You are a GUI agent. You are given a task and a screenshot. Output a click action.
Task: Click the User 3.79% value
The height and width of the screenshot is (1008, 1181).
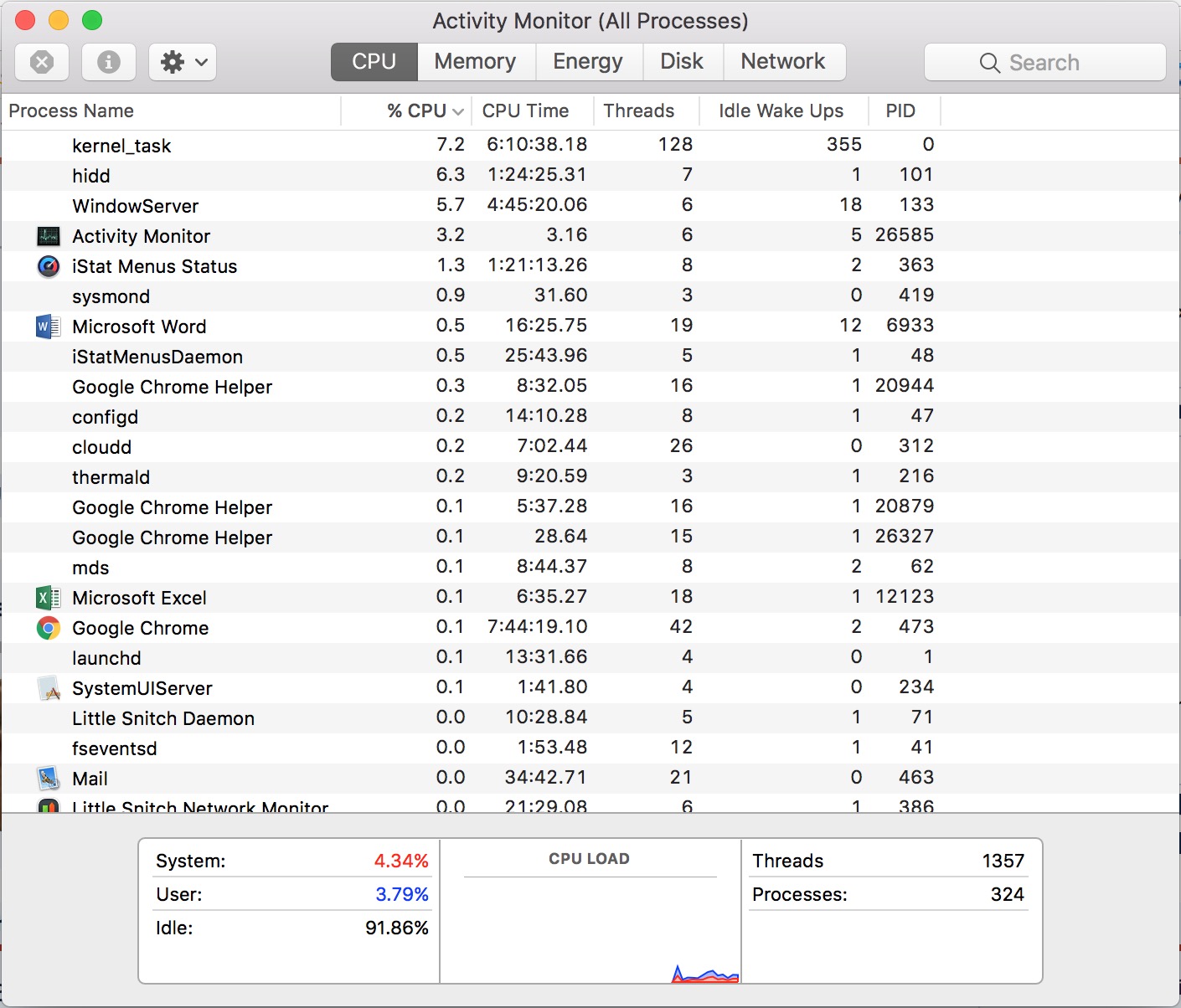click(x=402, y=894)
